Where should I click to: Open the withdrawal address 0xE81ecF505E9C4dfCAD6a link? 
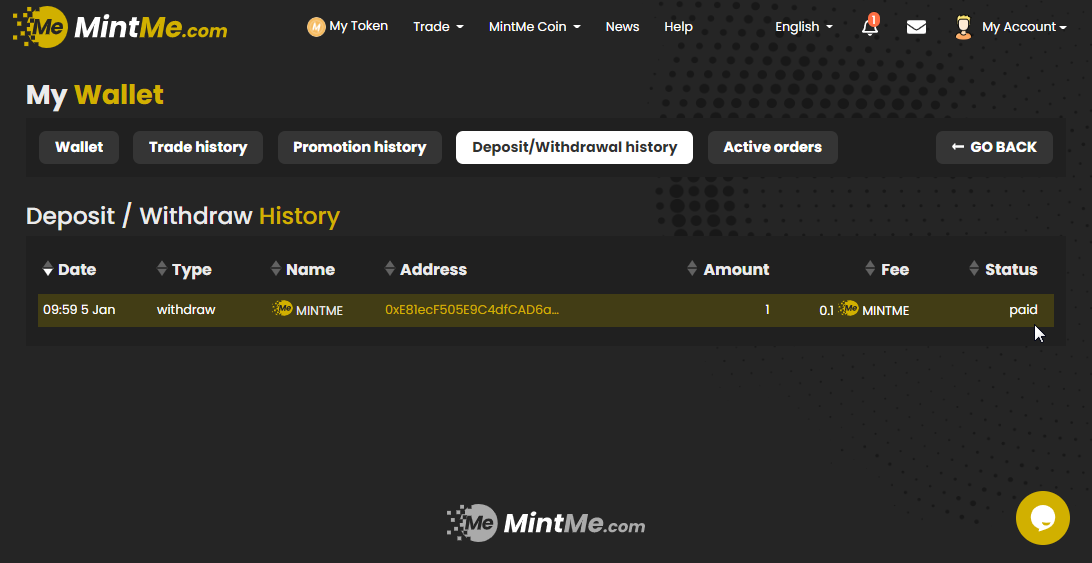[x=471, y=310]
